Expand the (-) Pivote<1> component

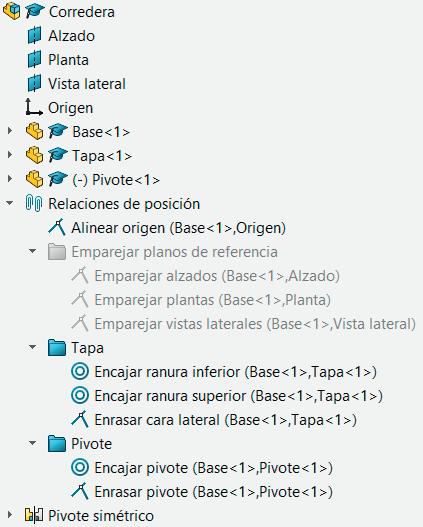coord(10,179)
